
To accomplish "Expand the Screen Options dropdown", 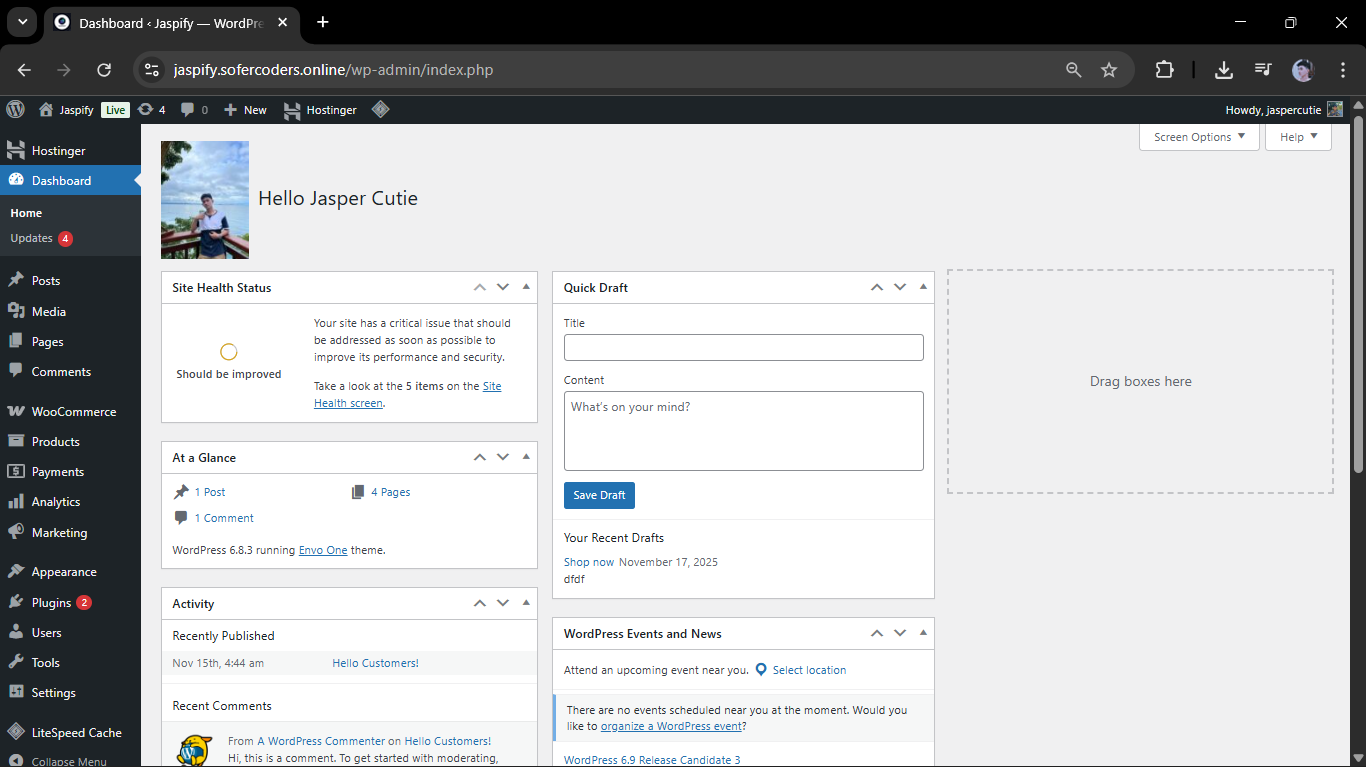I will tap(1198, 137).
